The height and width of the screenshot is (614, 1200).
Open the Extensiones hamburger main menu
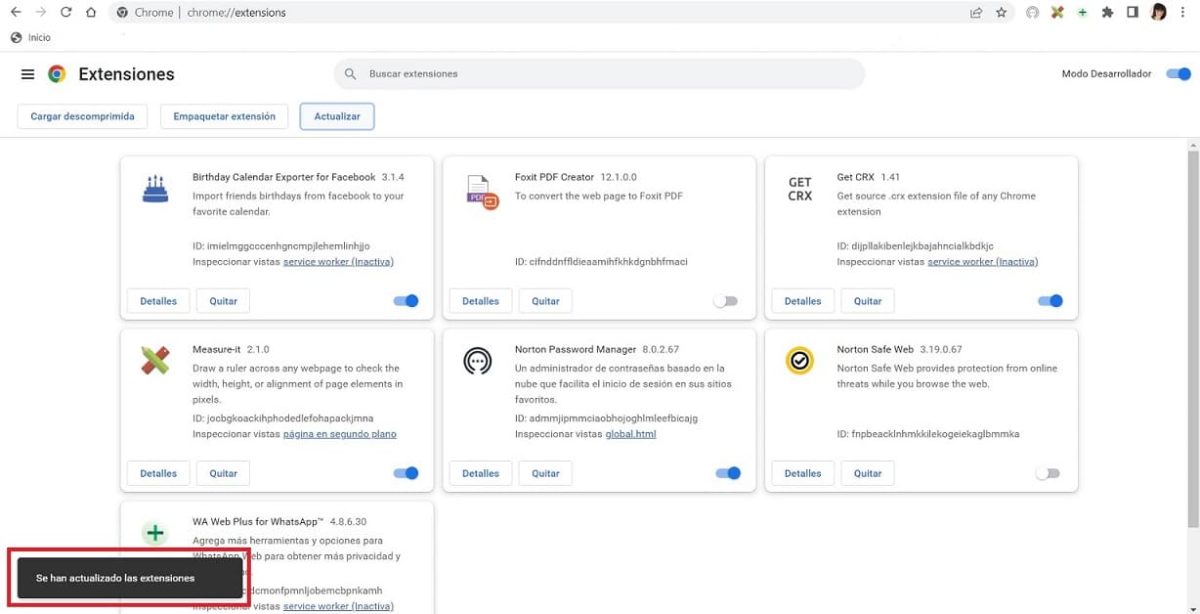tap(27, 74)
